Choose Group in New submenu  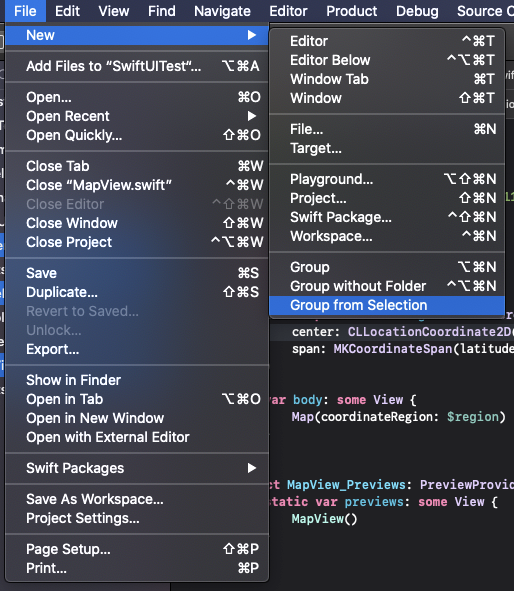pyautogui.click(x=387, y=267)
